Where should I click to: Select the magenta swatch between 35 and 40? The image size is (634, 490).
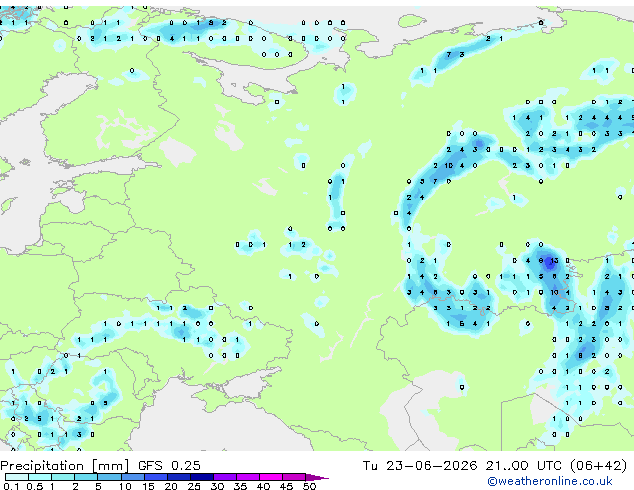click(x=247, y=477)
